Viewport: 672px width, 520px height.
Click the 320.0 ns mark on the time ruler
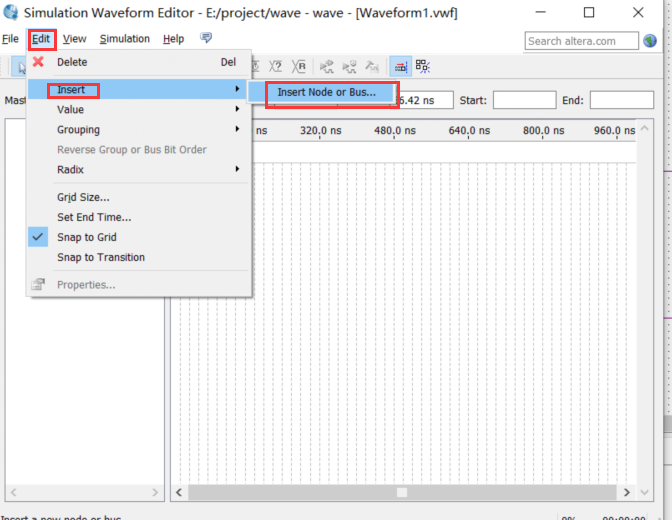(x=320, y=130)
